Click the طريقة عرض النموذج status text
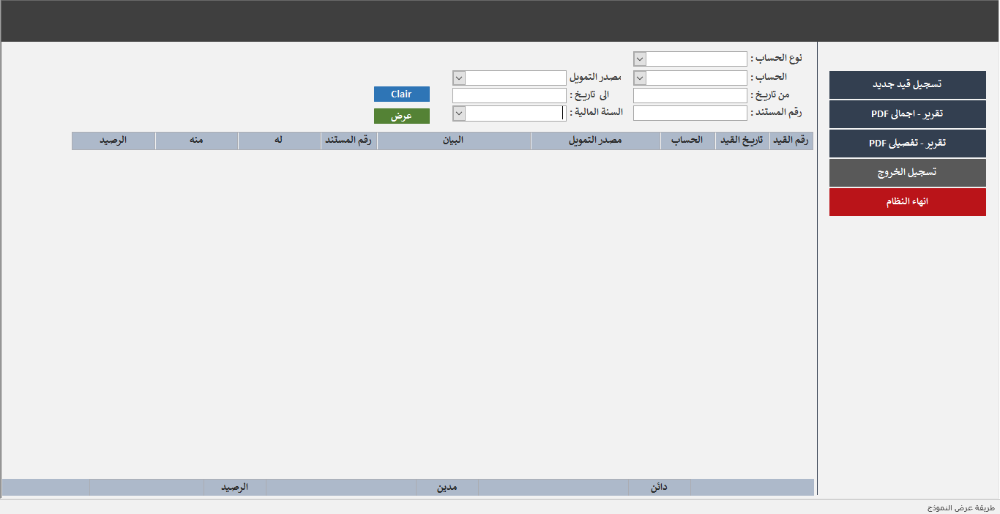The width and height of the screenshot is (1000, 514). [961, 507]
